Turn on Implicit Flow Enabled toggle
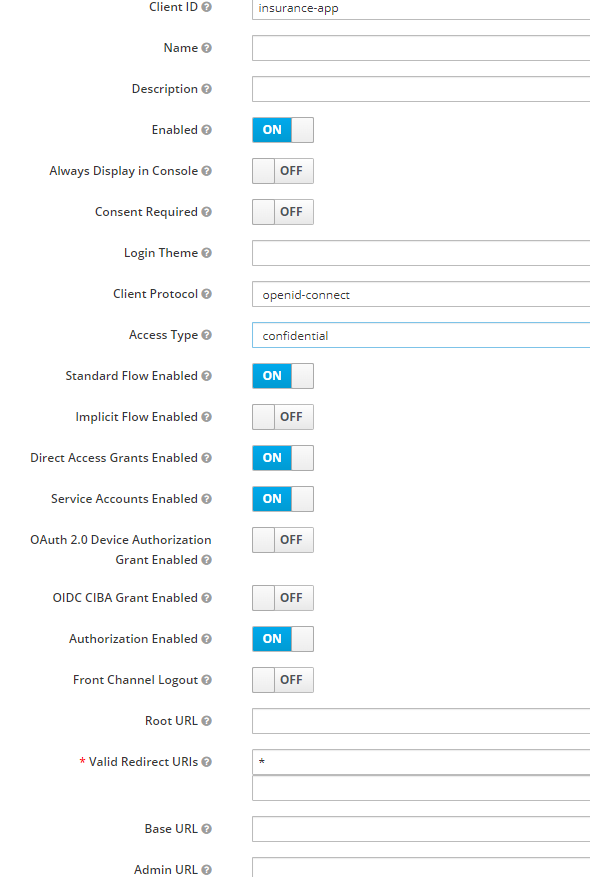Viewport: 590px width, 877px height. [x=283, y=417]
